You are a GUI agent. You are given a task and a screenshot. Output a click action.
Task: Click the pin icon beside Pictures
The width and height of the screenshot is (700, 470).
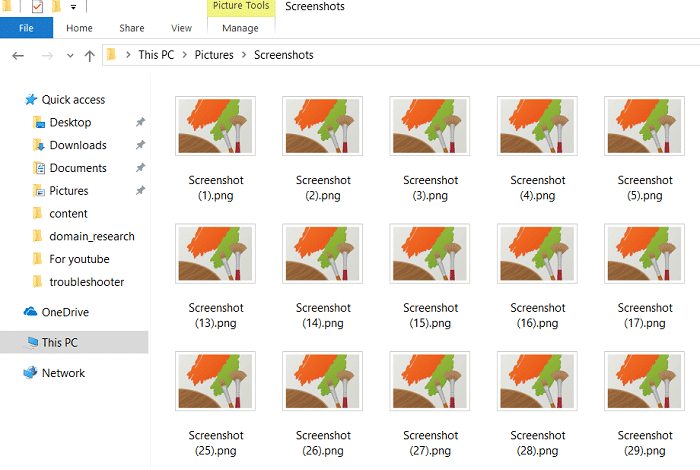(x=141, y=190)
